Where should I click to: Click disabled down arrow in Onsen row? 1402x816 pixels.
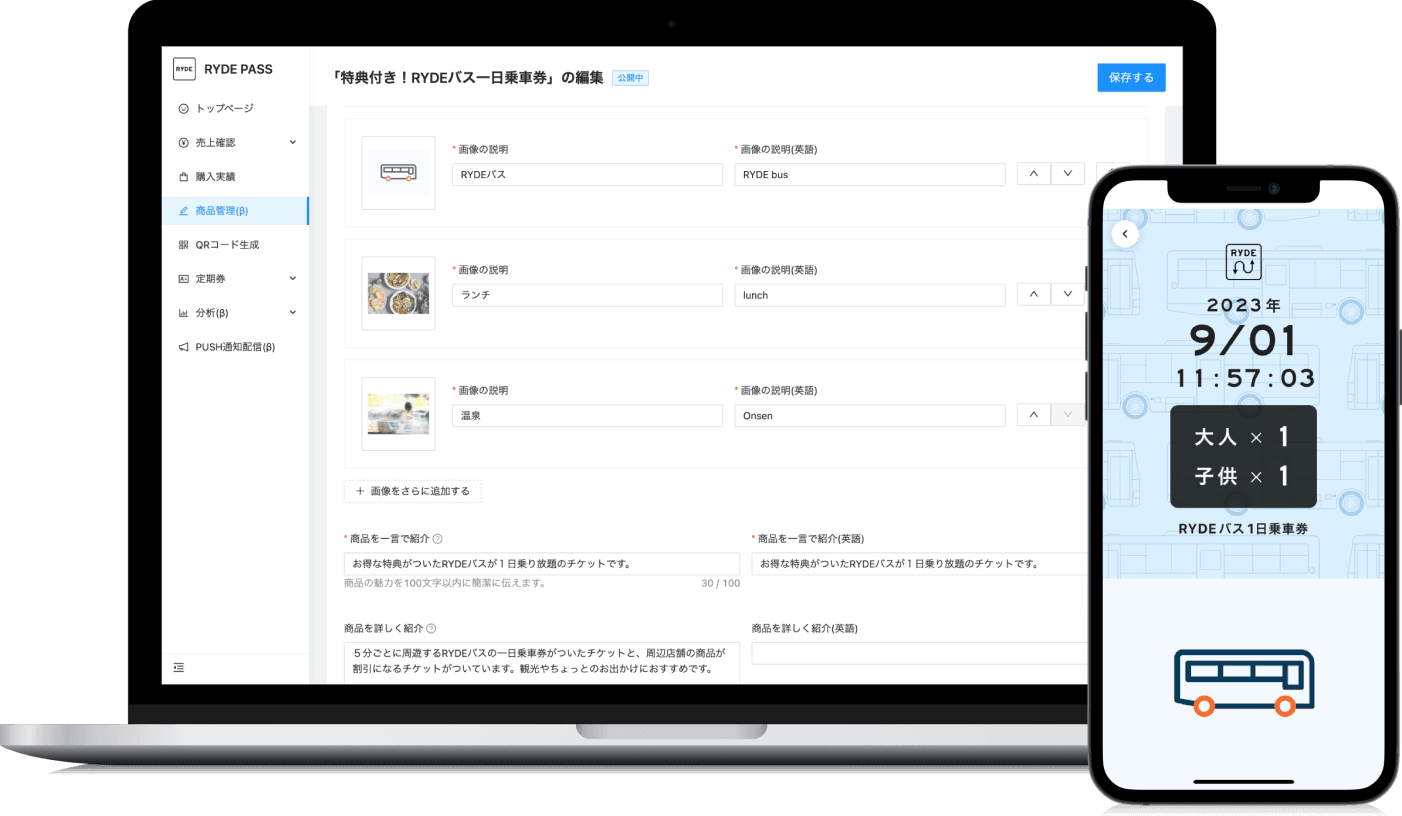[x=1068, y=414]
